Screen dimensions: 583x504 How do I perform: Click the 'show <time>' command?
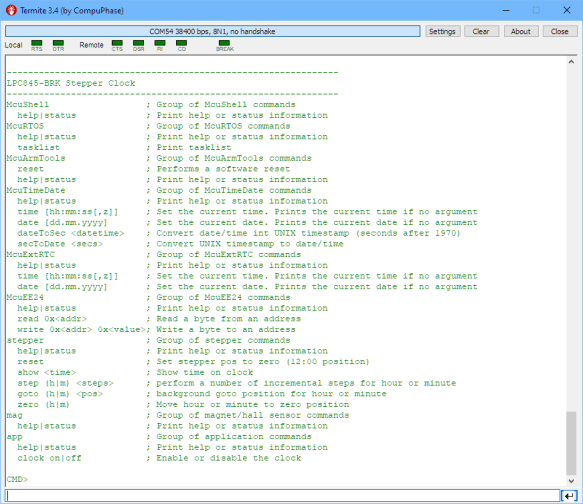click(x=46, y=372)
